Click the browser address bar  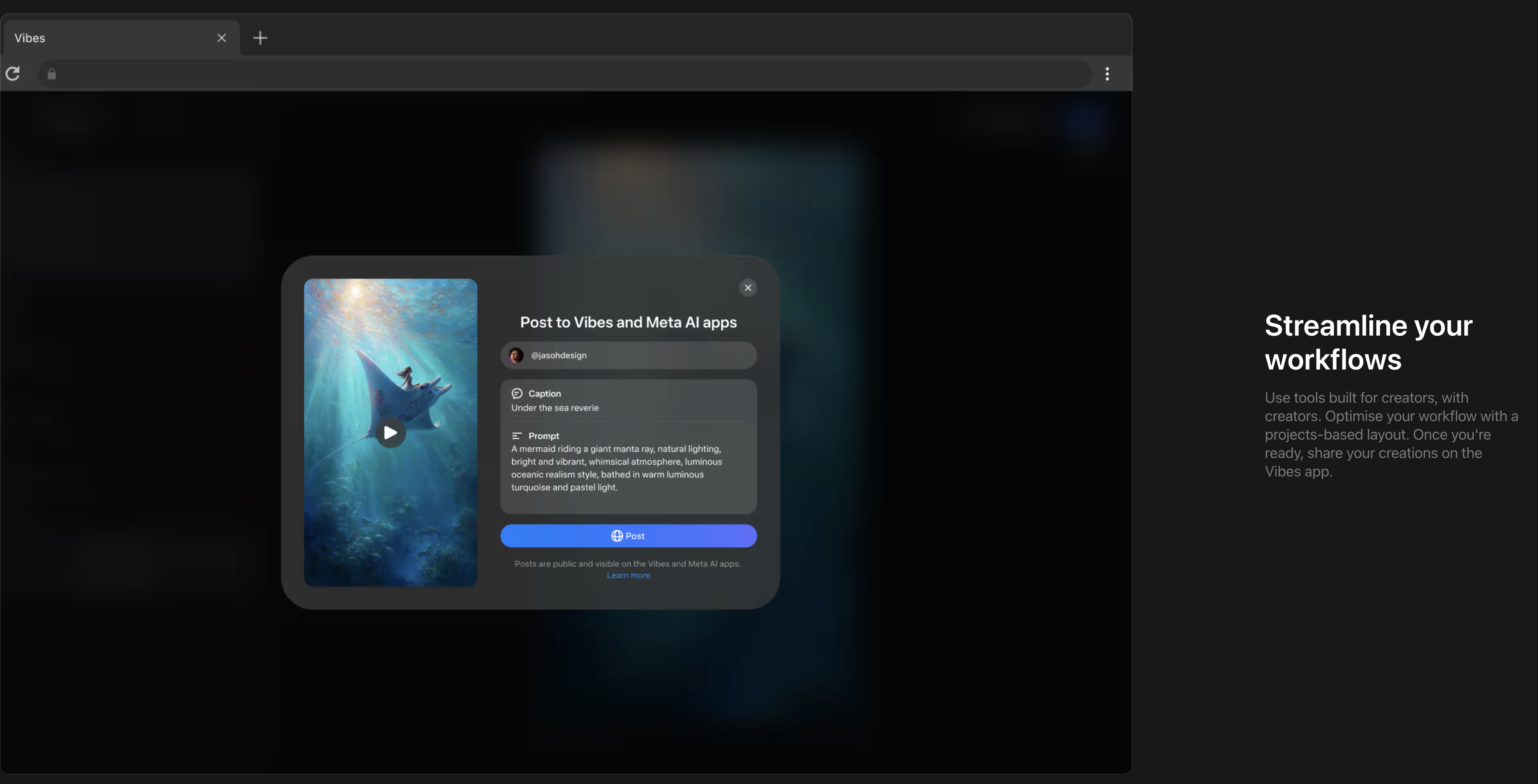(567, 74)
